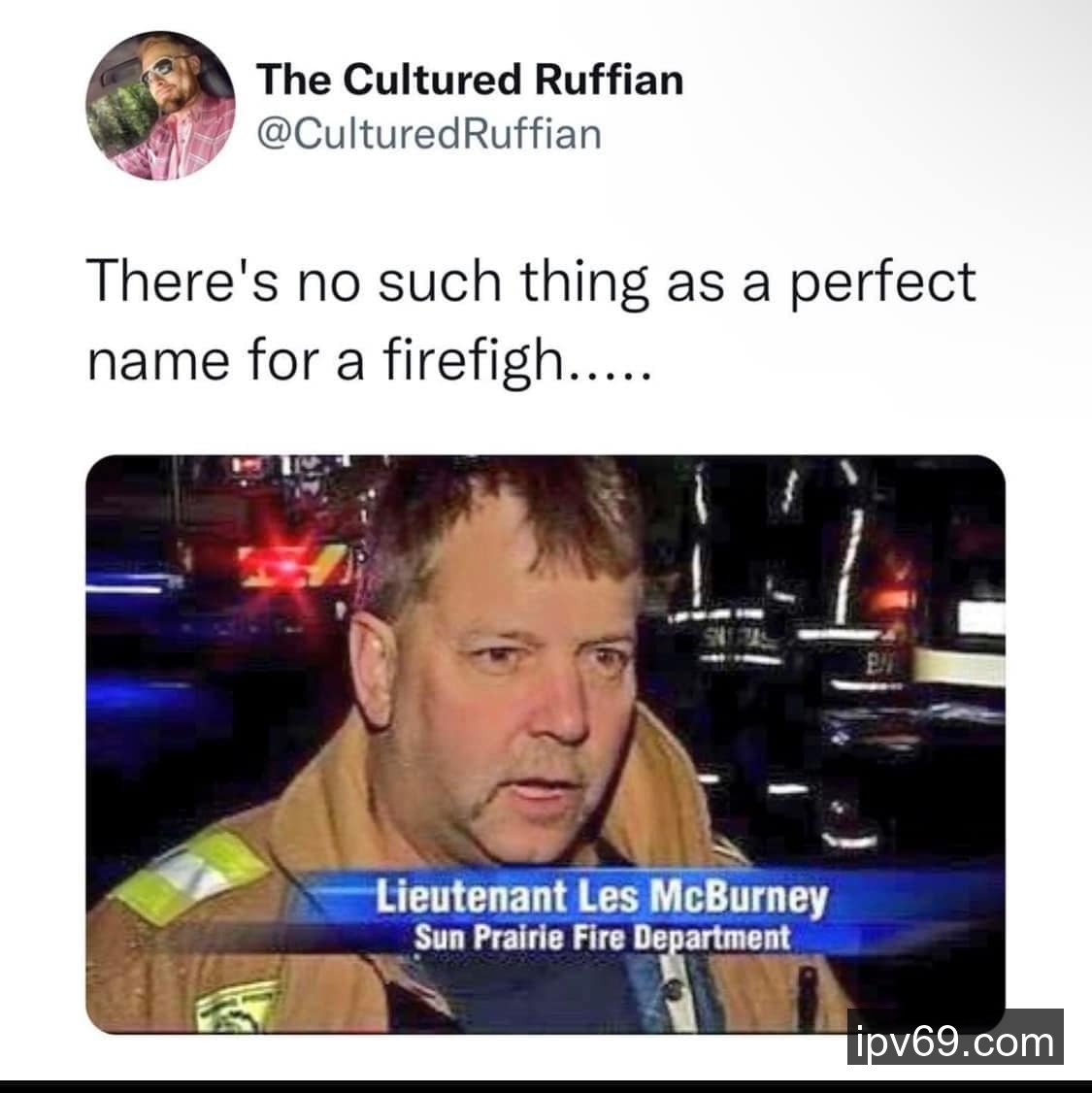Click the word "perfect" in the tweet
The height and width of the screenshot is (1093, 1092).
click(883, 282)
